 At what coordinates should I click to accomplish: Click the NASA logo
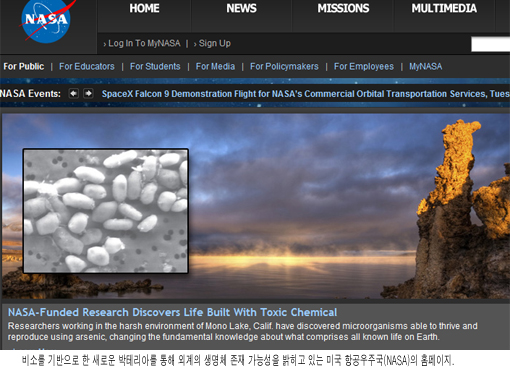click(46, 20)
